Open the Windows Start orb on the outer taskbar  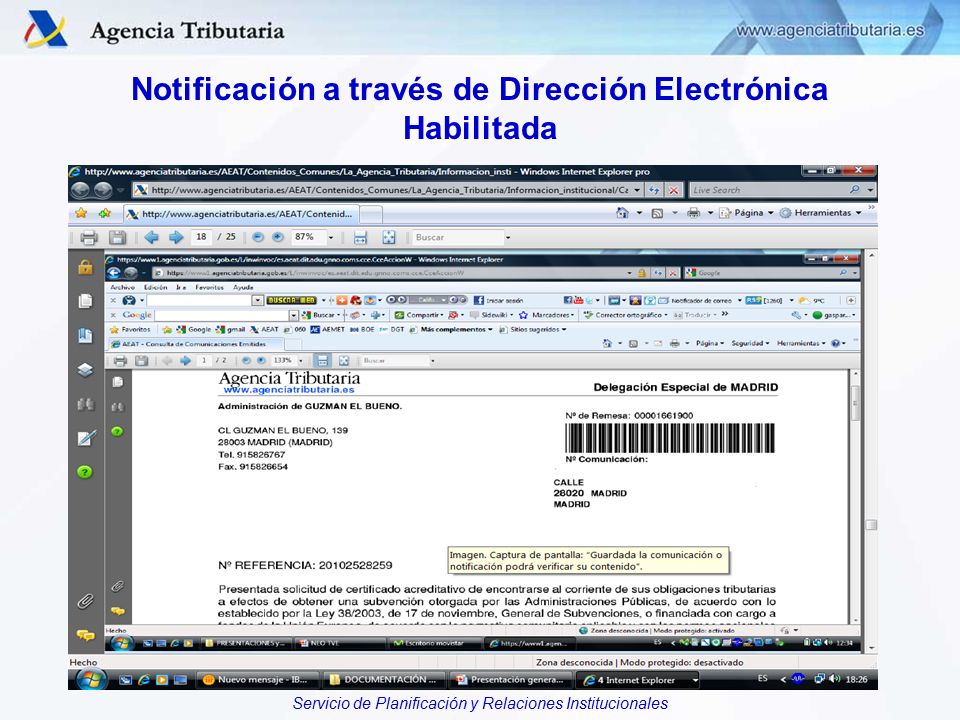coord(91,679)
